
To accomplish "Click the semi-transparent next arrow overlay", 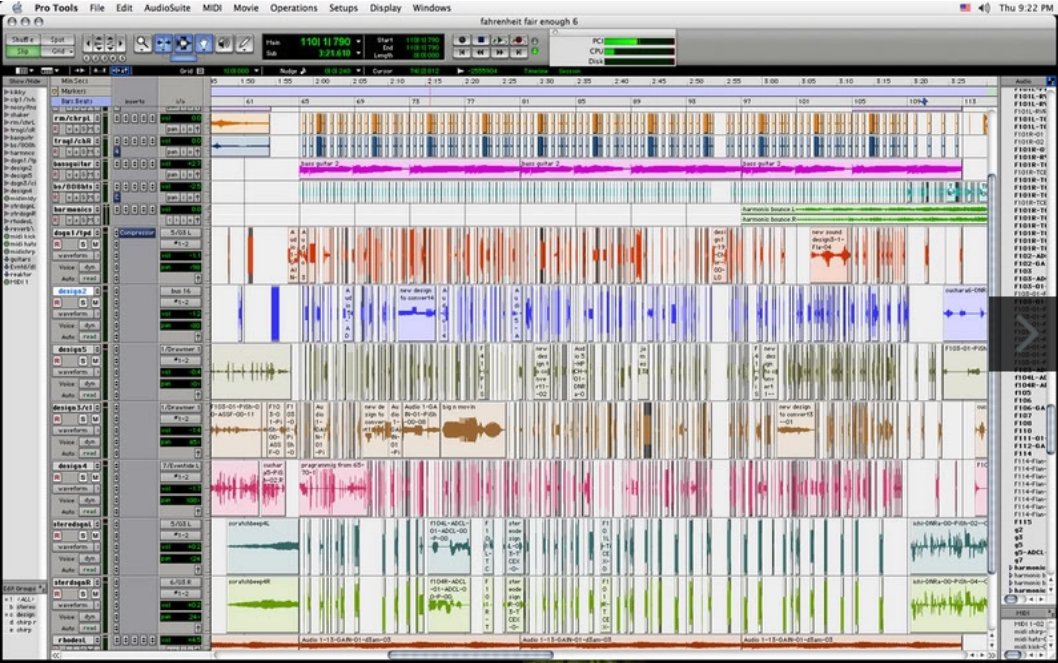I will click(x=1023, y=333).
